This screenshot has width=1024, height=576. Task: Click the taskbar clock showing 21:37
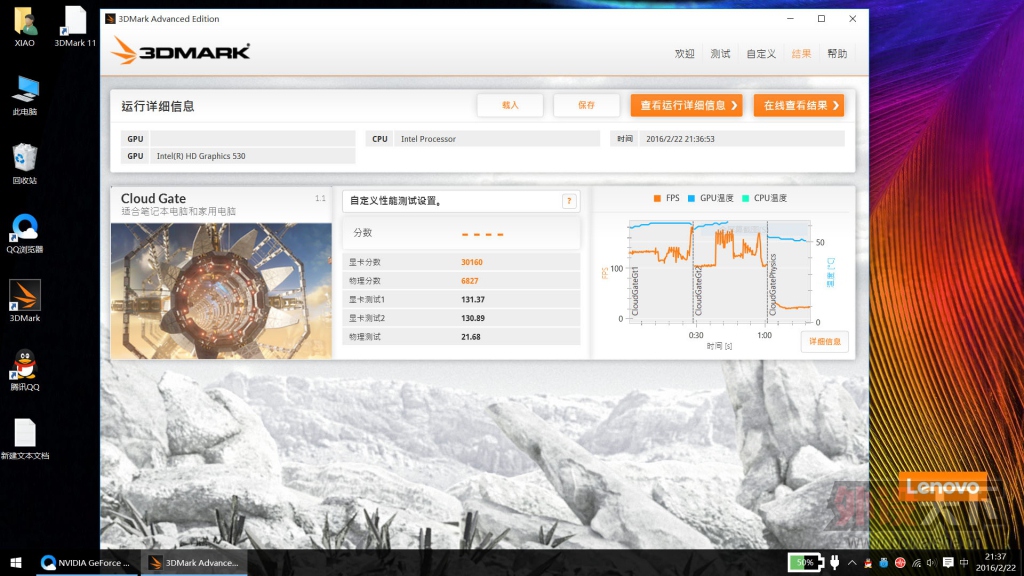995,562
